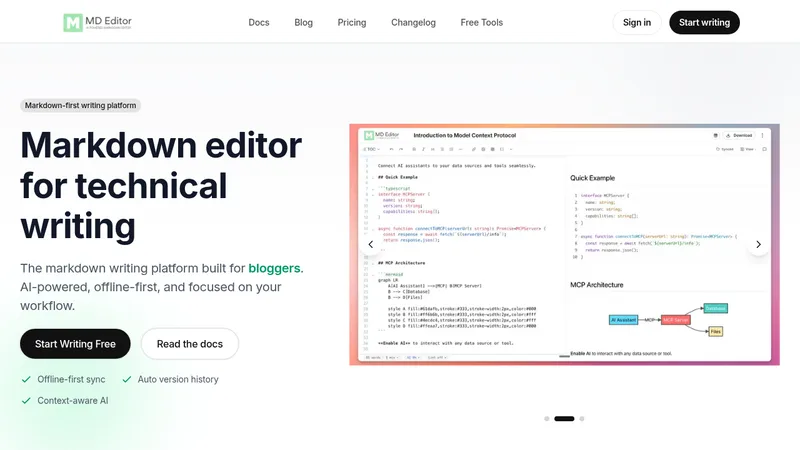Viewport: 800px width, 450px height.
Task: Open the Docs page
Action: pos(259,22)
